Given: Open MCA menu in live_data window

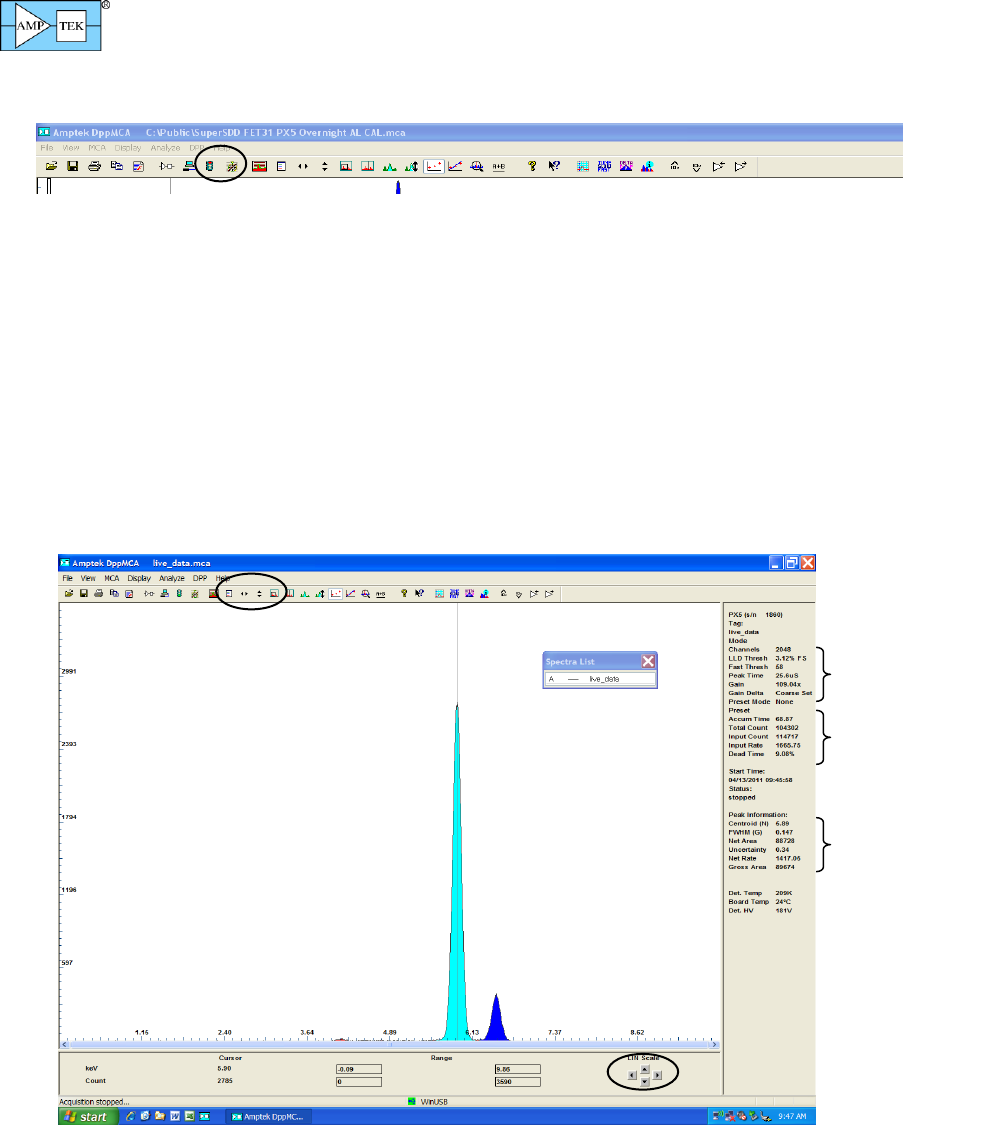Looking at the screenshot, I should coord(112,578).
